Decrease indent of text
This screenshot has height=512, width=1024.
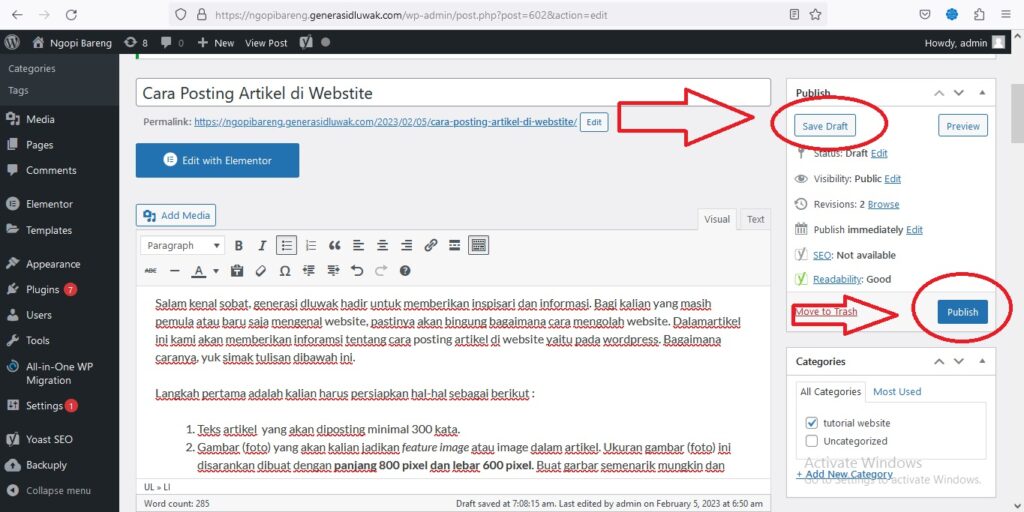click(309, 270)
